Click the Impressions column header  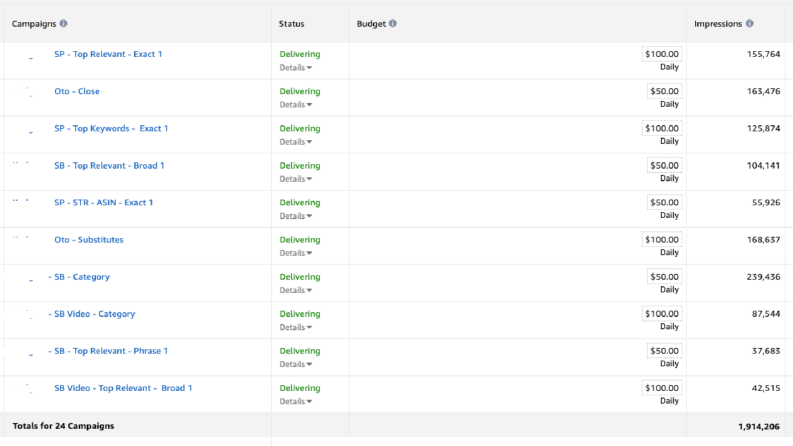click(x=718, y=24)
